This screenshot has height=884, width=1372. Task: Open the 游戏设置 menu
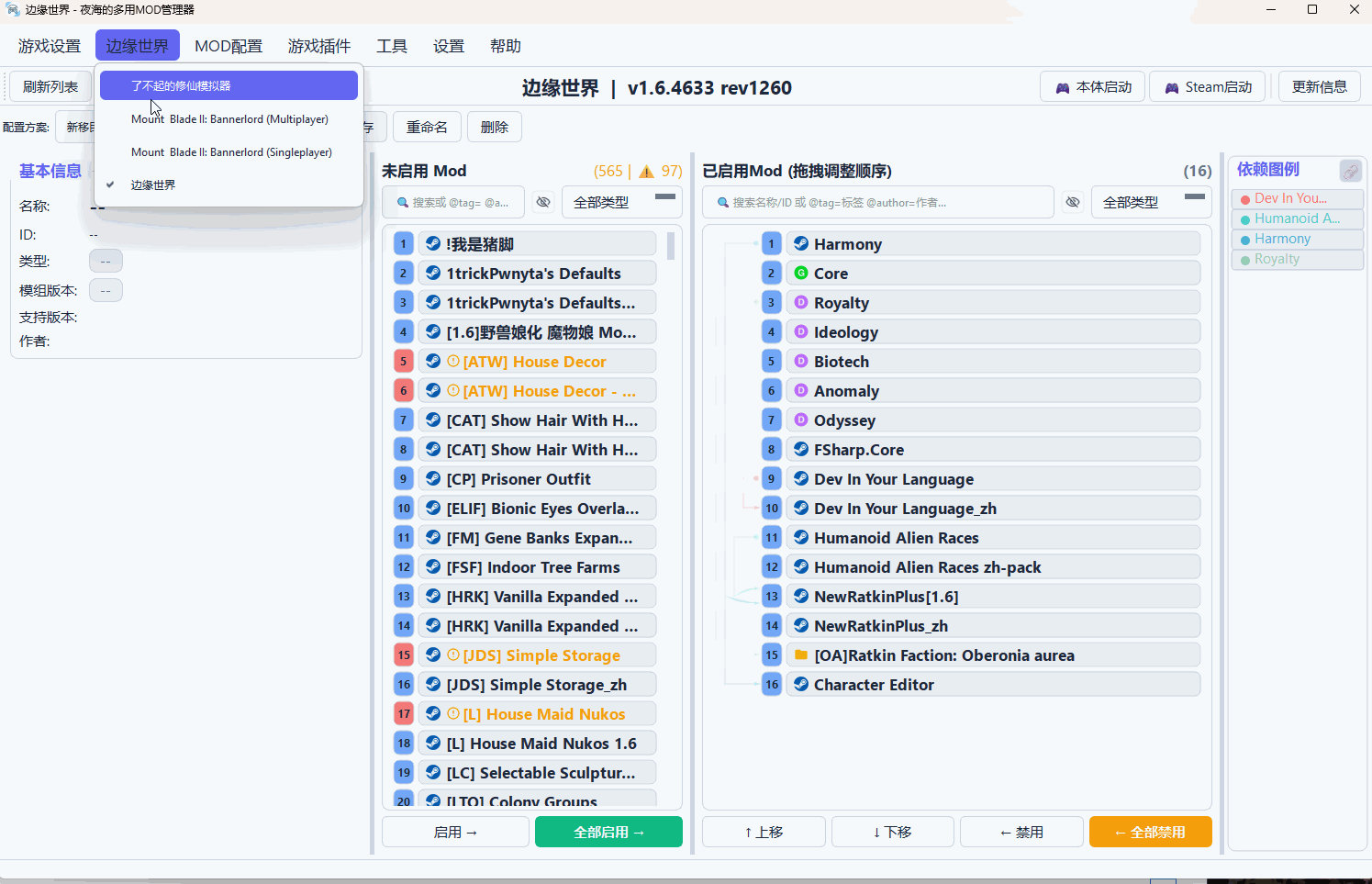click(x=50, y=46)
